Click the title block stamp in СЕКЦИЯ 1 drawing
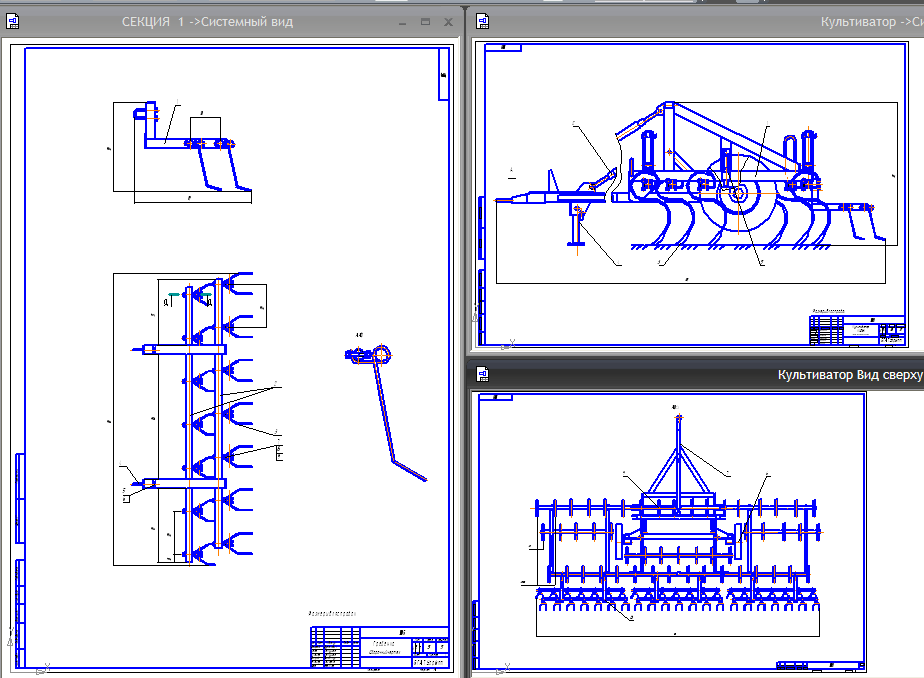 380,647
